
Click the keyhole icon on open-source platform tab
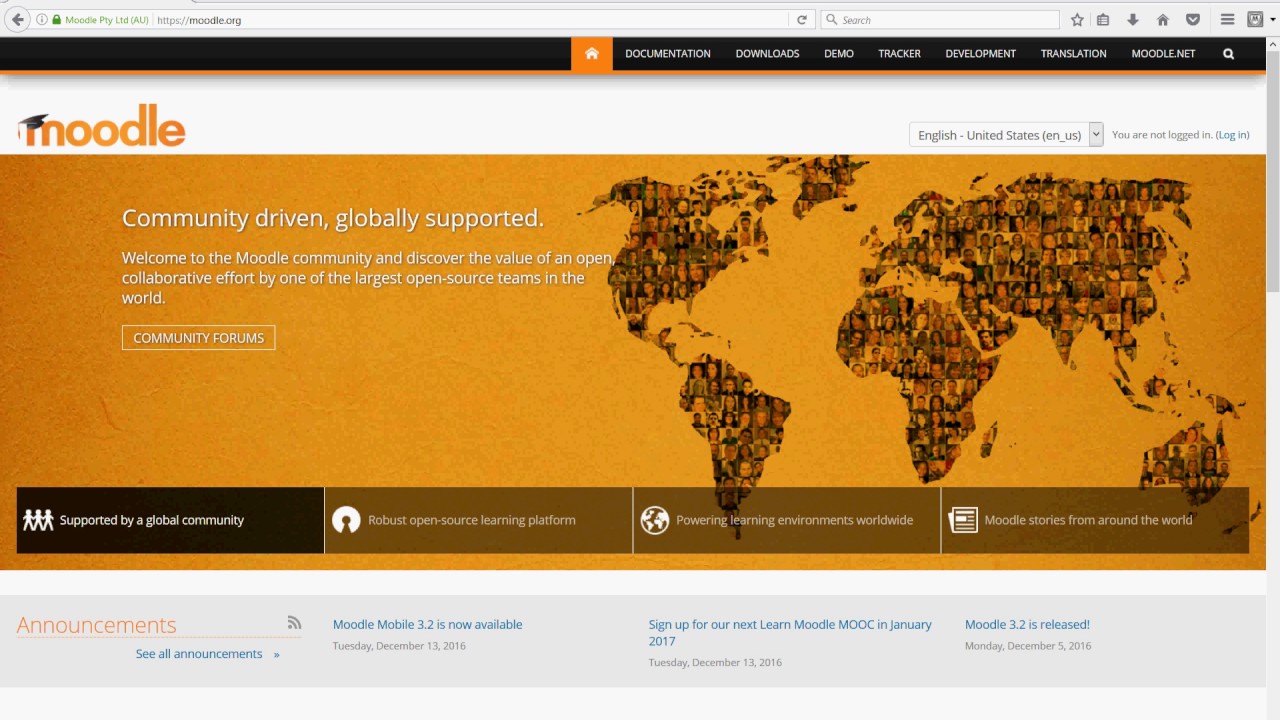346,520
